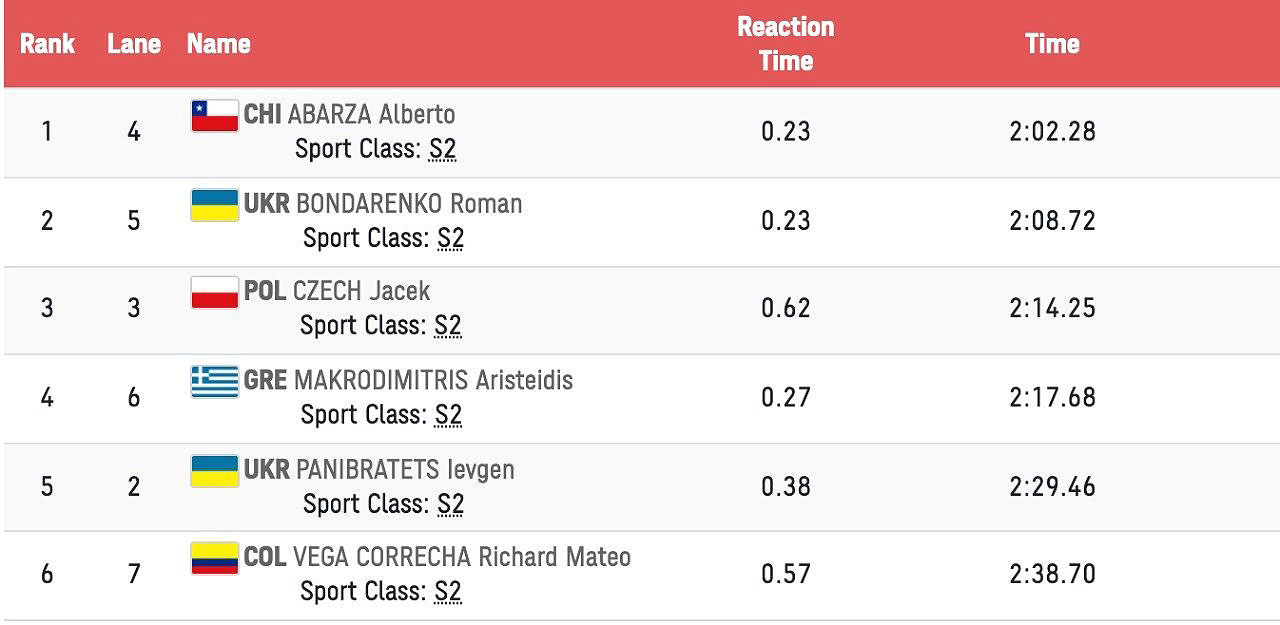Image resolution: width=1280 pixels, height=625 pixels.
Task: Click the Colombia flag icon
Action: tap(214, 558)
